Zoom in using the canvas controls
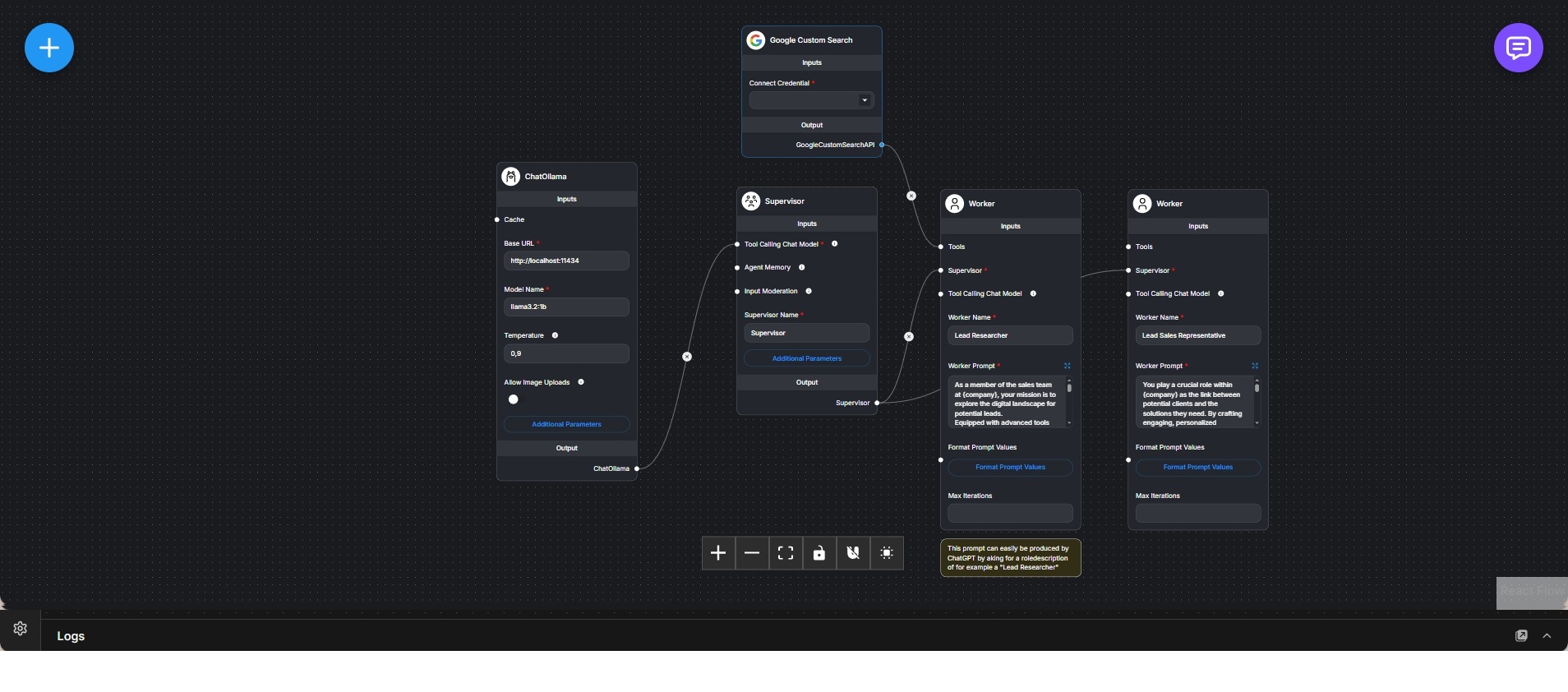This screenshot has width=1568, height=692. [x=718, y=553]
